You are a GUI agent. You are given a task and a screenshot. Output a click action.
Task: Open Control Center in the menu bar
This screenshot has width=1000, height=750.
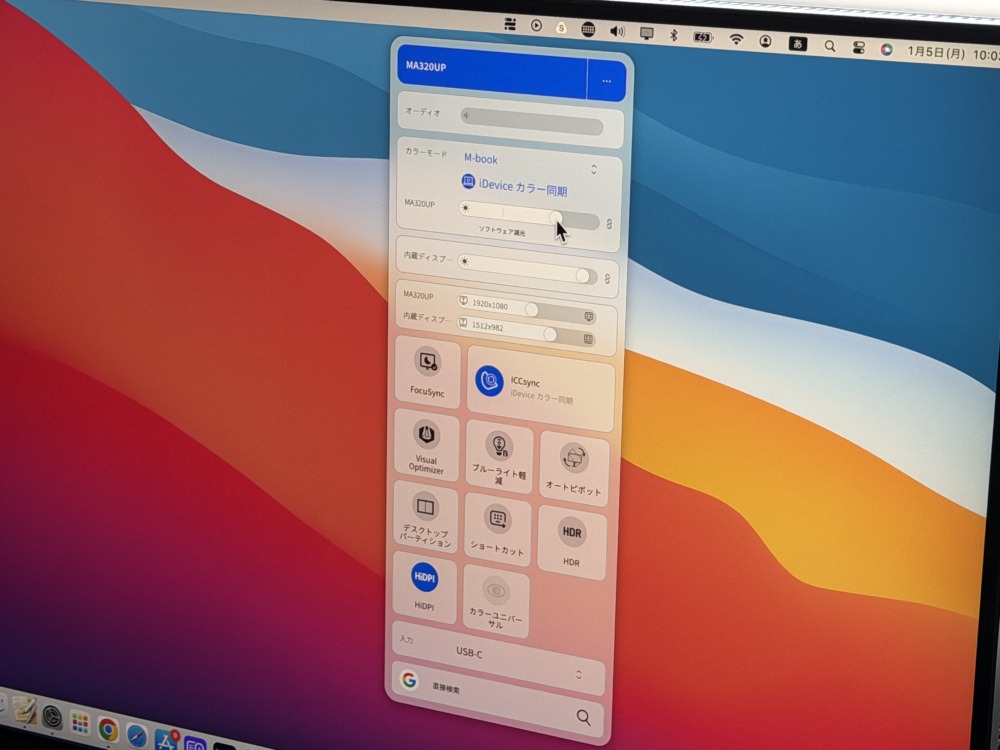tap(858, 46)
